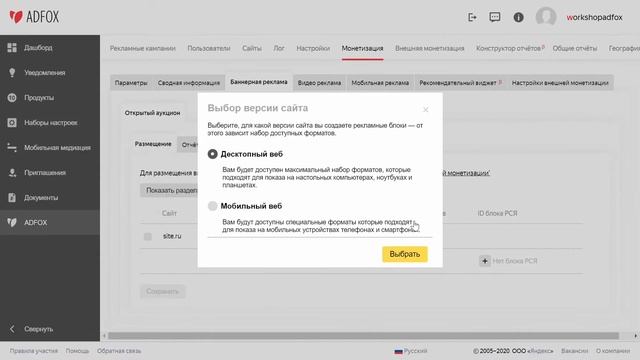640x360 pixels.
Task: Click the ADFOX logo in header
Action: pos(34,17)
